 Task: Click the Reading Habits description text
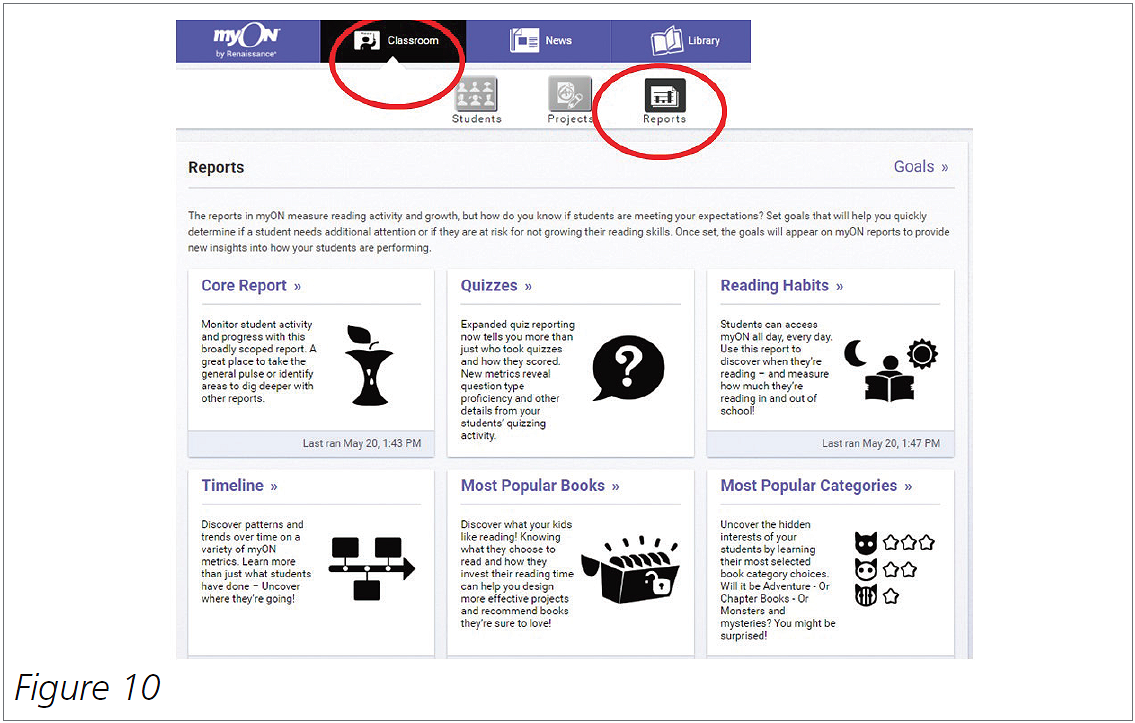click(776, 368)
